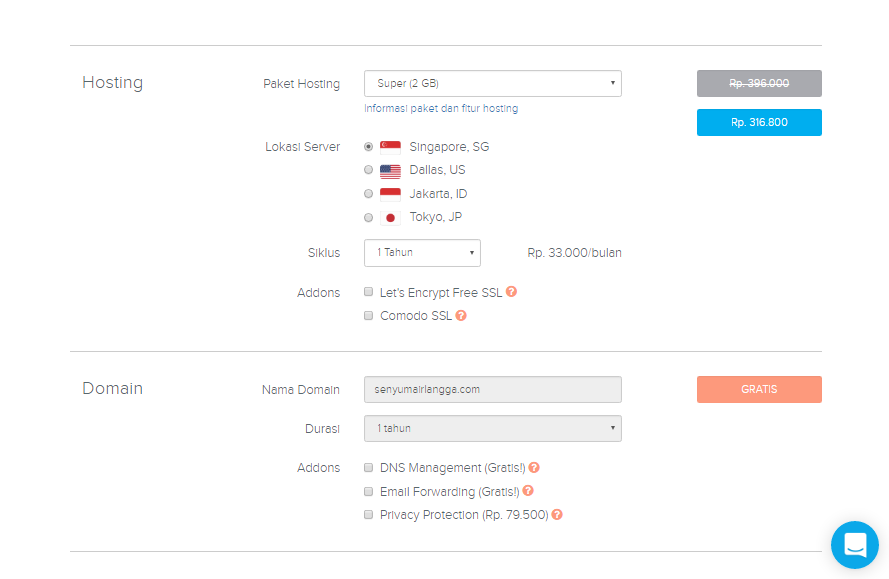Open help icon for DNS Management addon
This screenshot has width=889, height=579.
click(534, 467)
